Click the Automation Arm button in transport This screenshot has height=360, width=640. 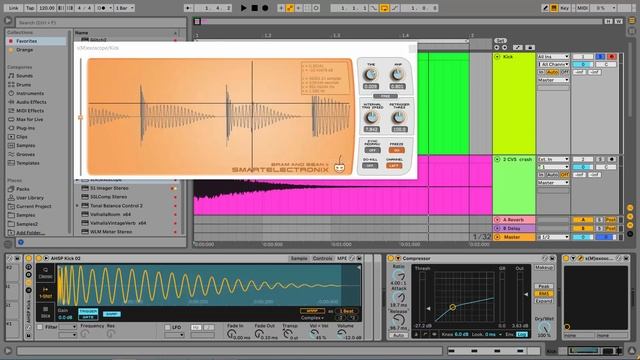point(290,8)
